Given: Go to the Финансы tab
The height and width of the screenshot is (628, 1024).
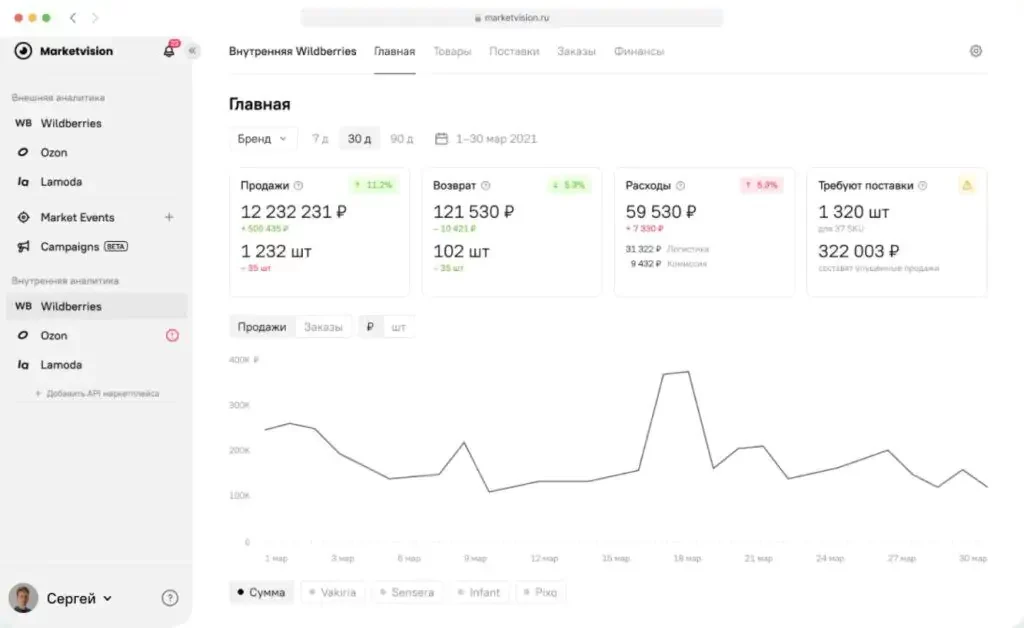Looking at the screenshot, I should pyautogui.click(x=639, y=51).
